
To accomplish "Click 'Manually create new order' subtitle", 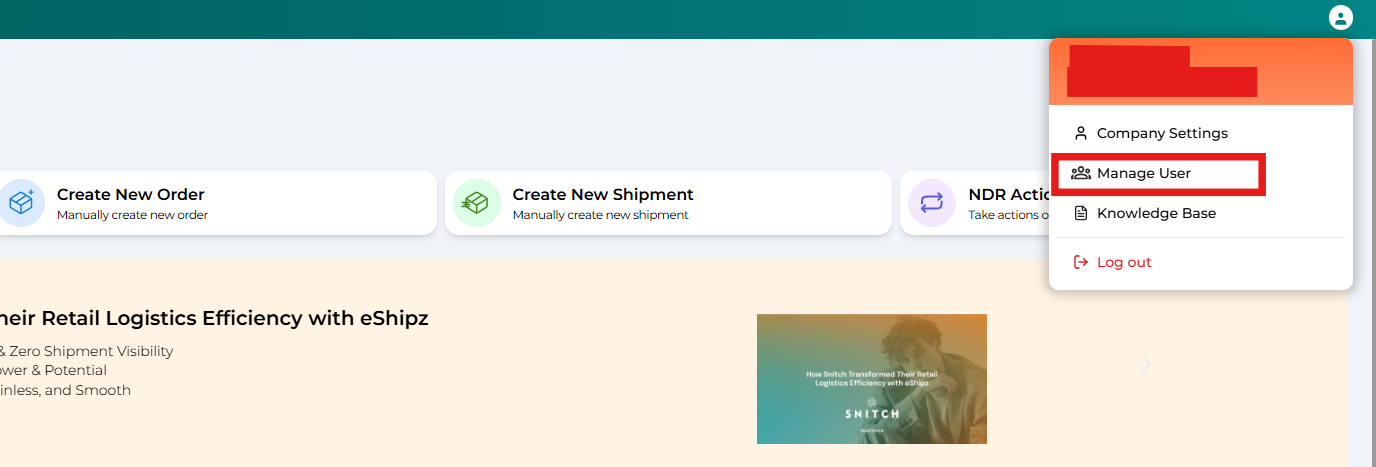I will pos(132,215).
